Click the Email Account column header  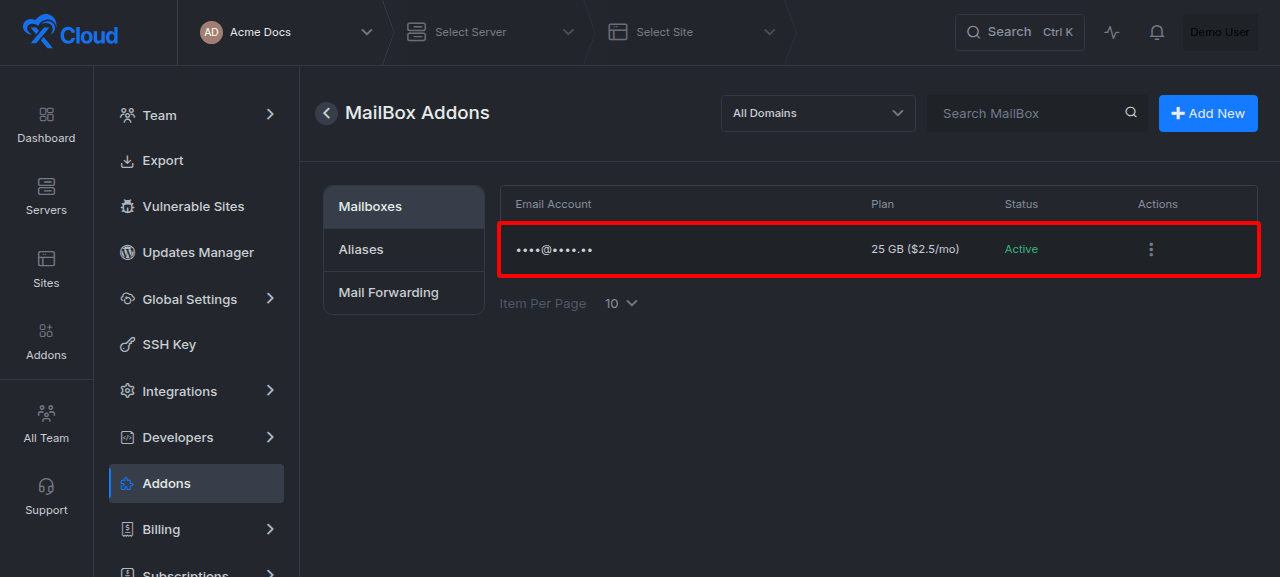tap(553, 204)
